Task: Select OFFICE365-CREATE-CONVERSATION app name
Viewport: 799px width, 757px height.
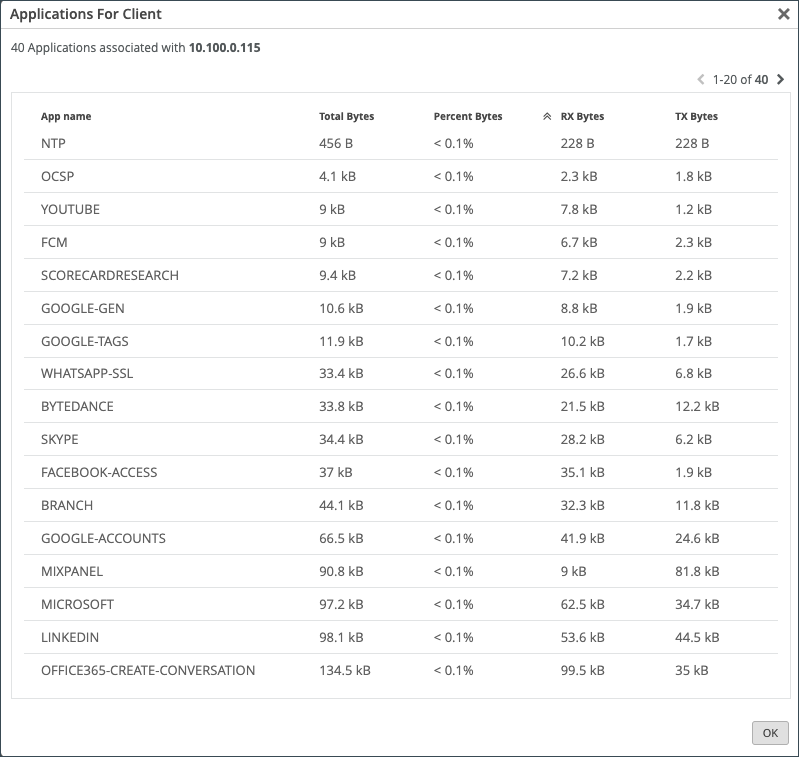Action: coord(148,670)
